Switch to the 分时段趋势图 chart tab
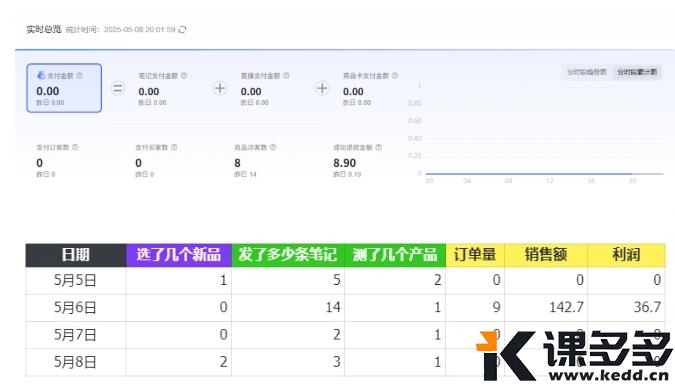675x388 pixels. point(586,72)
